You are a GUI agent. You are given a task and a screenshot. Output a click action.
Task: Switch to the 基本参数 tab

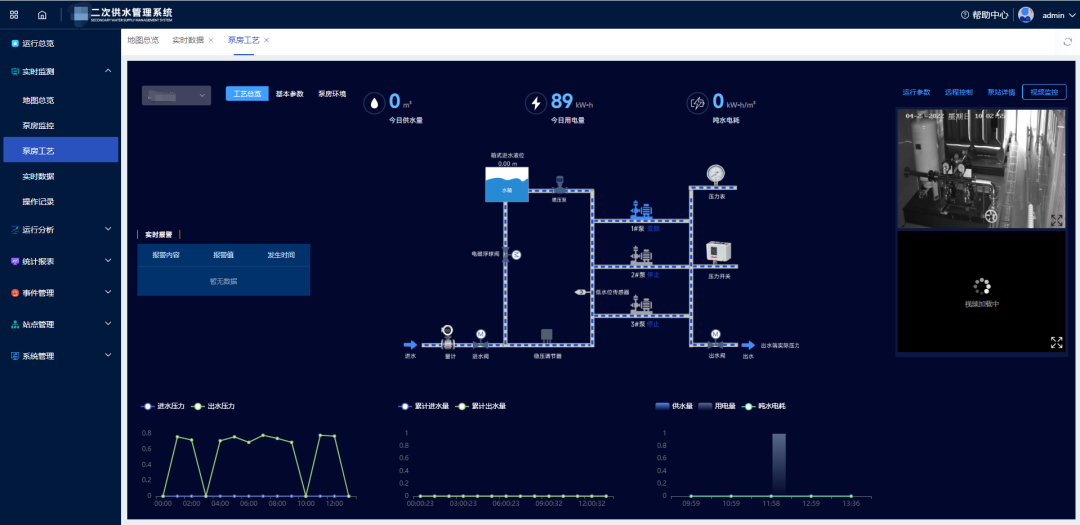[x=289, y=94]
